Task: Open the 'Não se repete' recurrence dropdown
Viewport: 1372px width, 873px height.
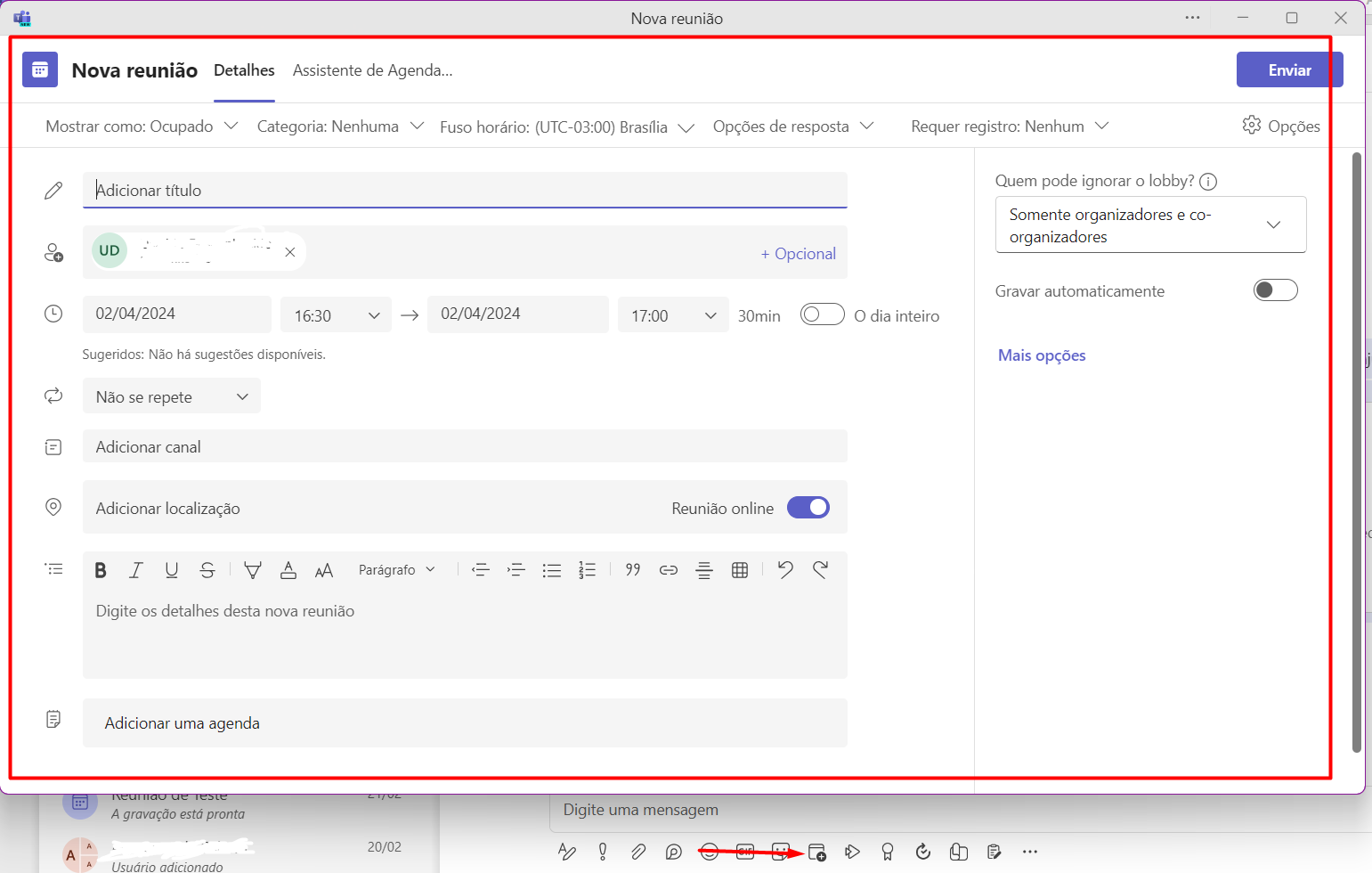Action: (172, 396)
